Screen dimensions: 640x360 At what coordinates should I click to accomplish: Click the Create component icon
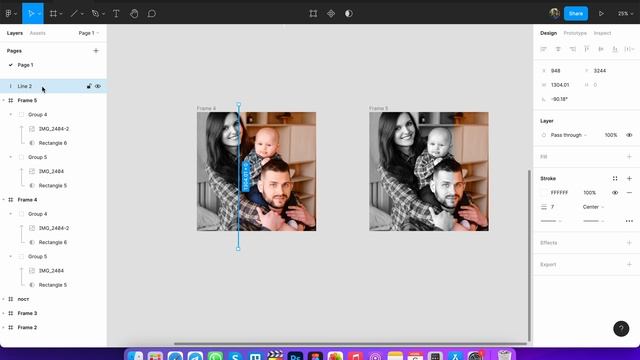coord(331,13)
